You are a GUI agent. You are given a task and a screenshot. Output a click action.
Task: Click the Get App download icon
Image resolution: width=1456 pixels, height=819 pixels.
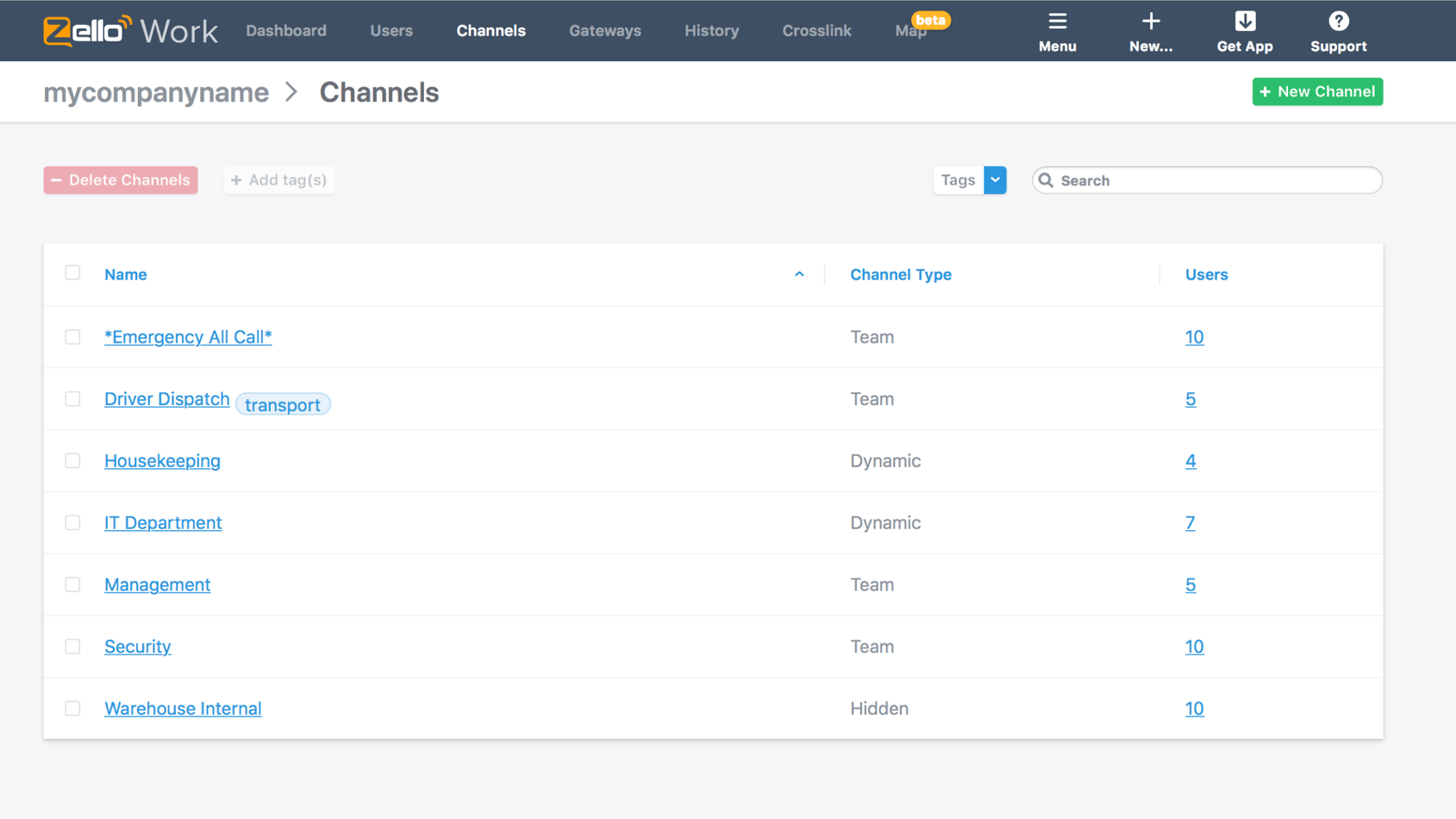coord(1244,21)
